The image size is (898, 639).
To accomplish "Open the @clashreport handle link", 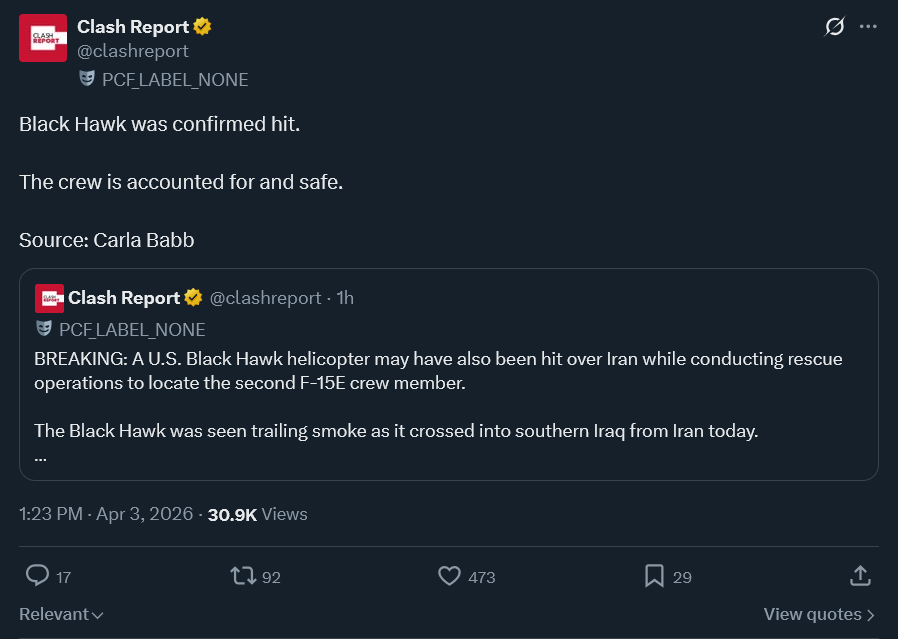I will 132,51.
